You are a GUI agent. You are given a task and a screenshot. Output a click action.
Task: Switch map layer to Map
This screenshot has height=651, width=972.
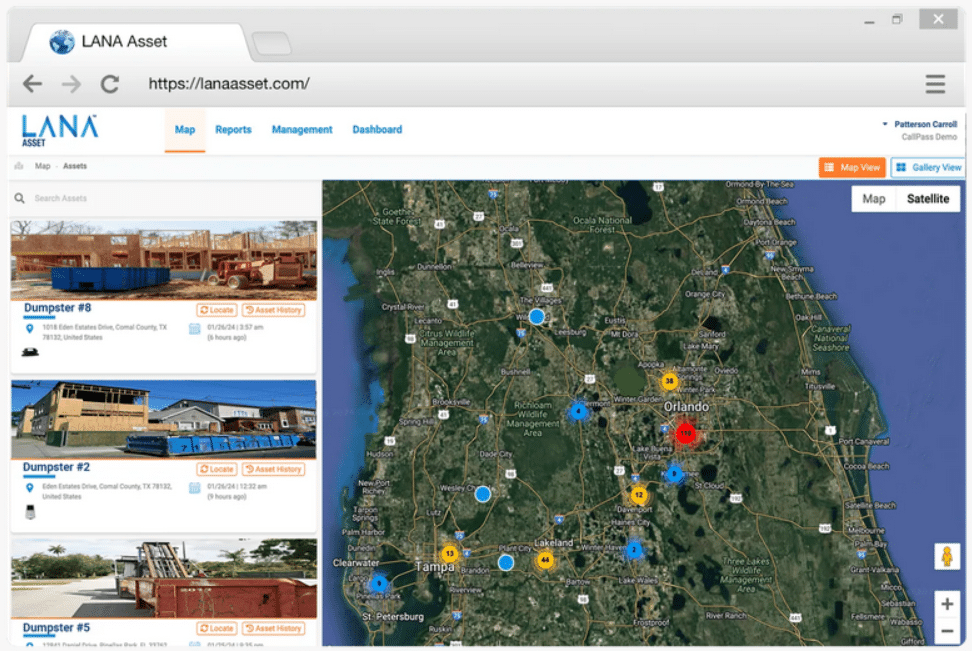pyautogui.click(x=873, y=199)
